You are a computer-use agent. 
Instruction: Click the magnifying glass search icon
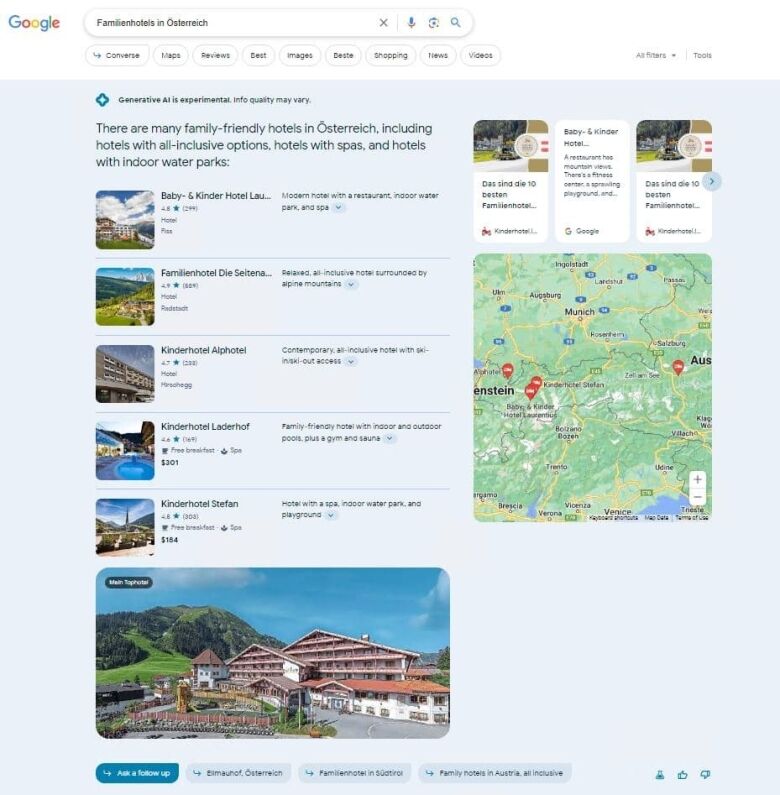(x=455, y=22)
